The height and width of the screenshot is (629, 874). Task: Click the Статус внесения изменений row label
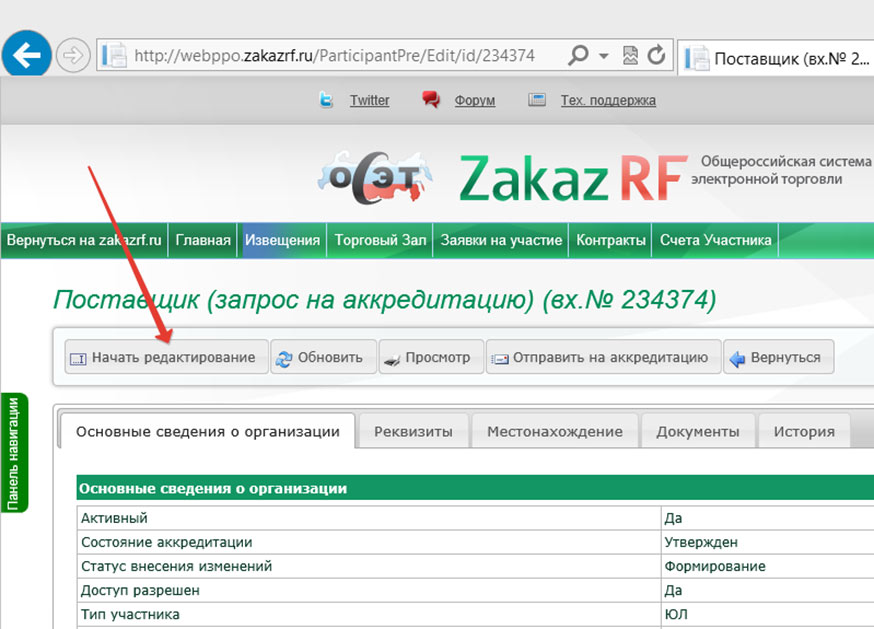[x=177, y=566]
